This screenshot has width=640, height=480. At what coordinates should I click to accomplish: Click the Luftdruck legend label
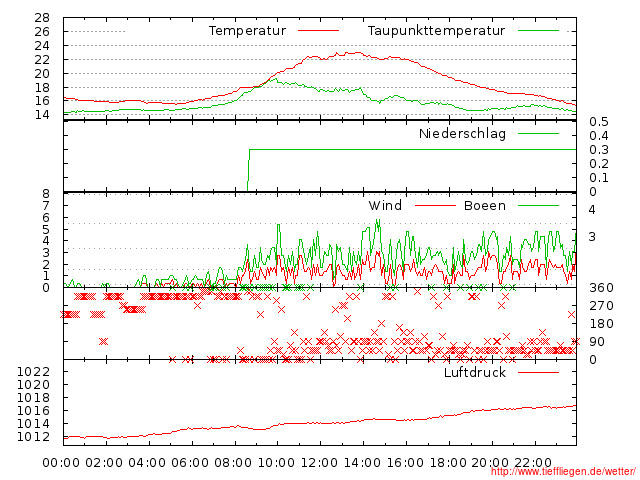coord(475,372)
